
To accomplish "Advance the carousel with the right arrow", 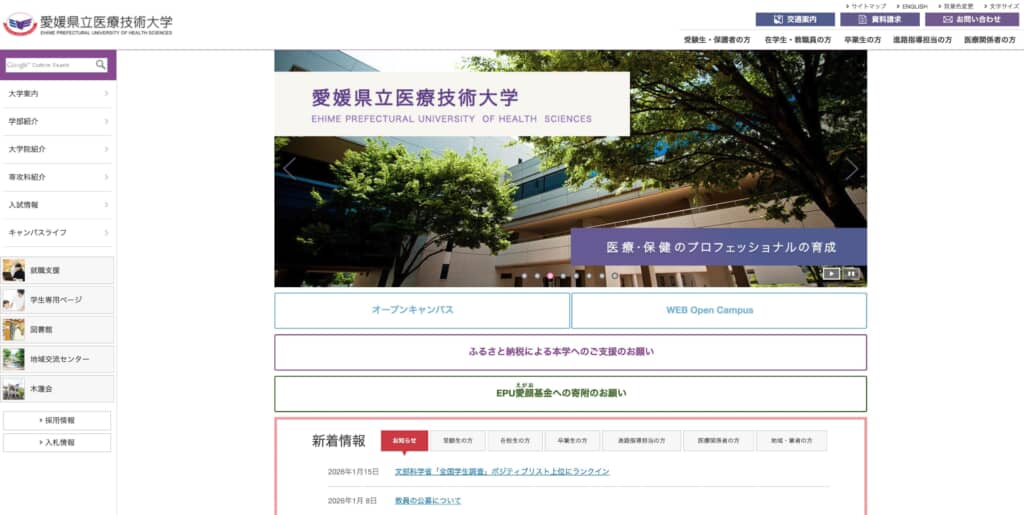I will point(851,168).
